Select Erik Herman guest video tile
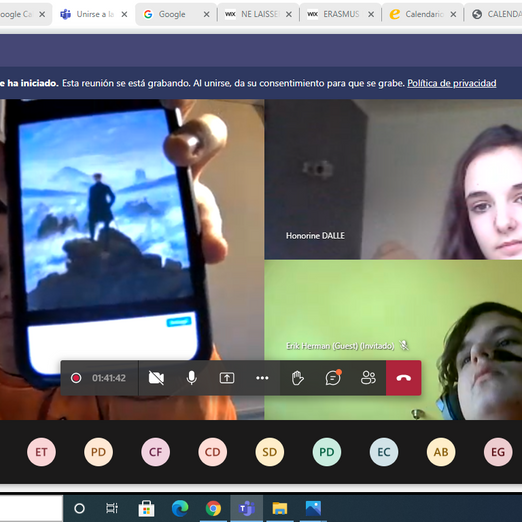The width and height of the screenshot is (522, 522). coord(393,340)
